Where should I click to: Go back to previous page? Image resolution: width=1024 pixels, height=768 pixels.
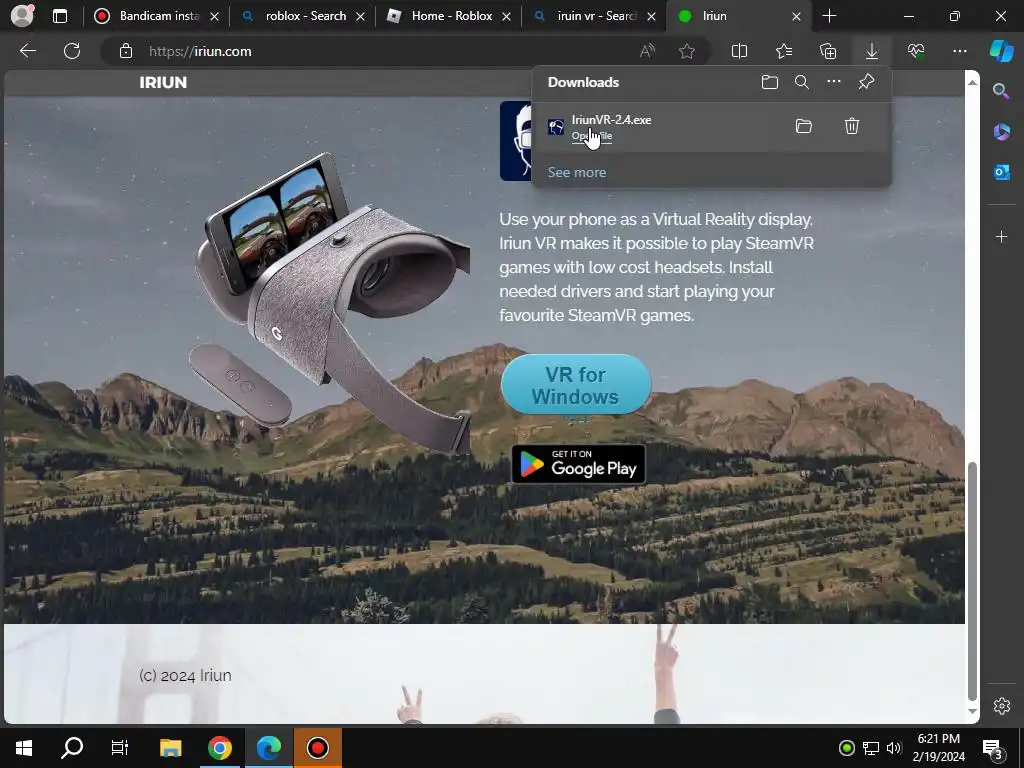coord(28,51)
